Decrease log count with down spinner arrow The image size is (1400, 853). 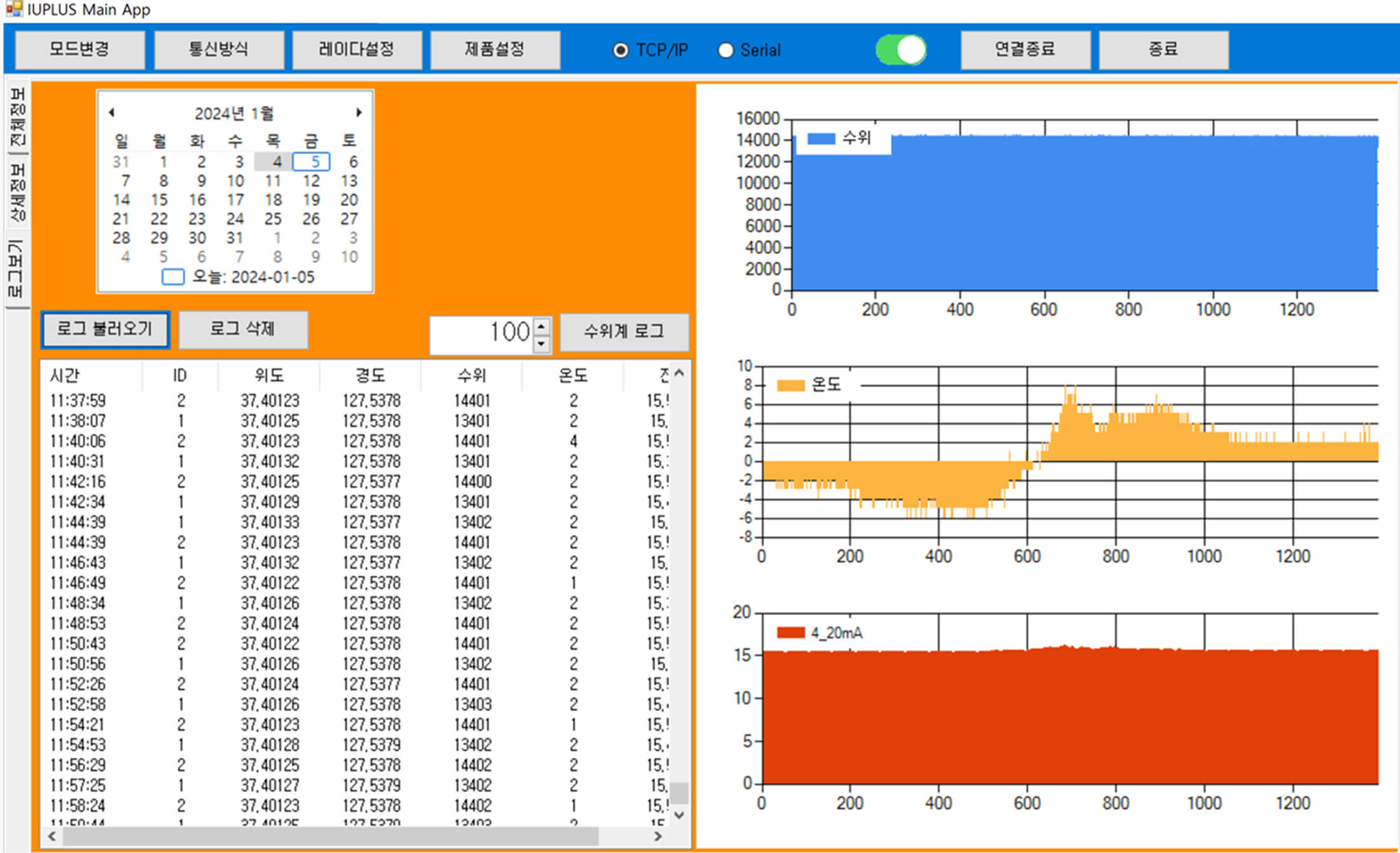click(x=542, y=343)
